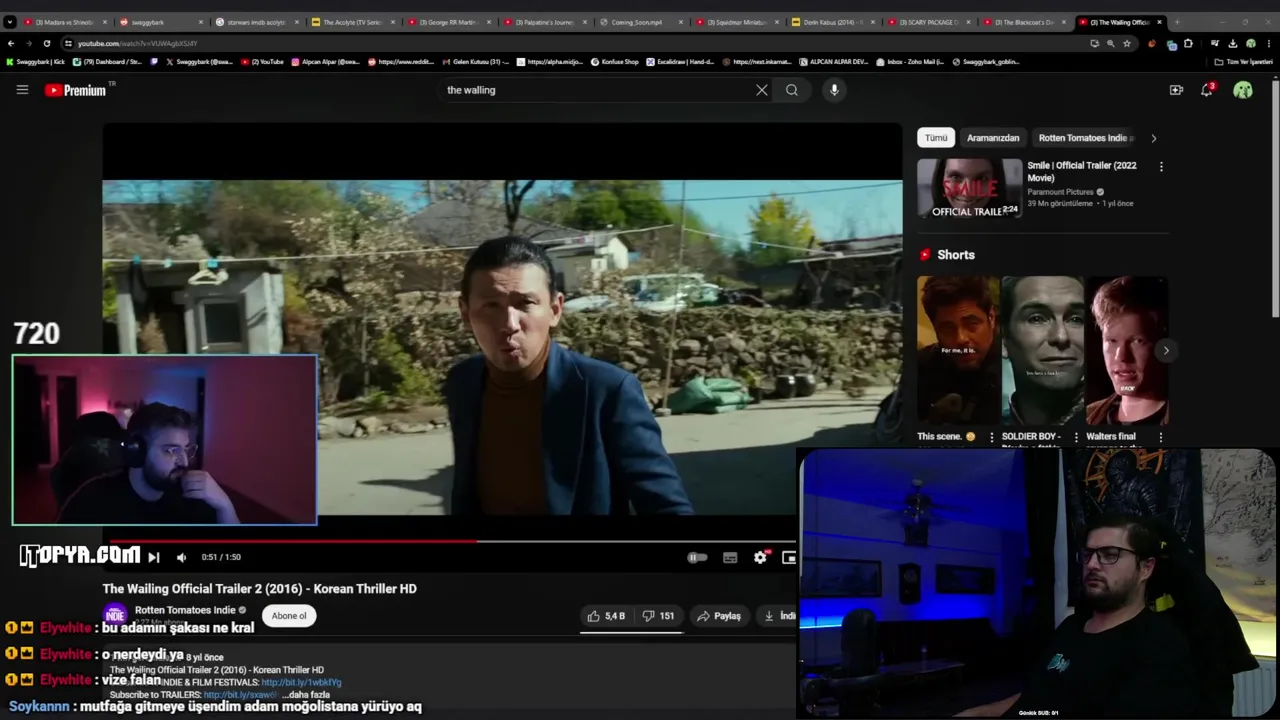1280x720 pixels.
Task: Dislike the video showing 151
Action: pos(659,616)
